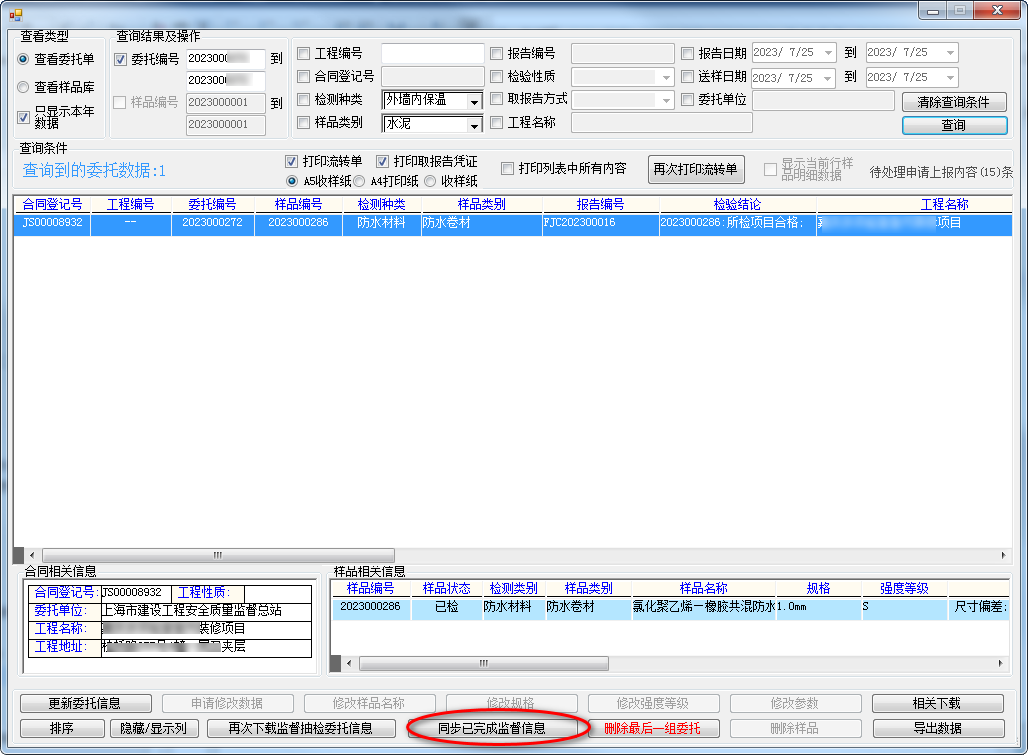Select the result row with 委托编号 2023000272

(210, 223)
